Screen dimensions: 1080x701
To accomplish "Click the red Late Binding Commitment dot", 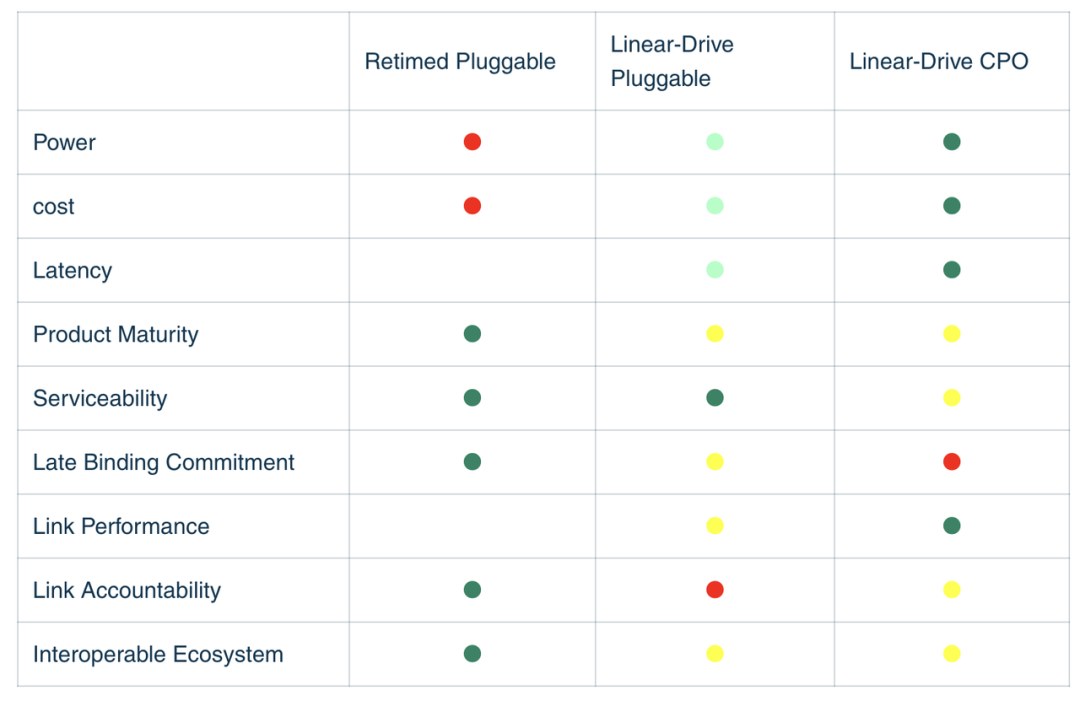I will 951,462.
